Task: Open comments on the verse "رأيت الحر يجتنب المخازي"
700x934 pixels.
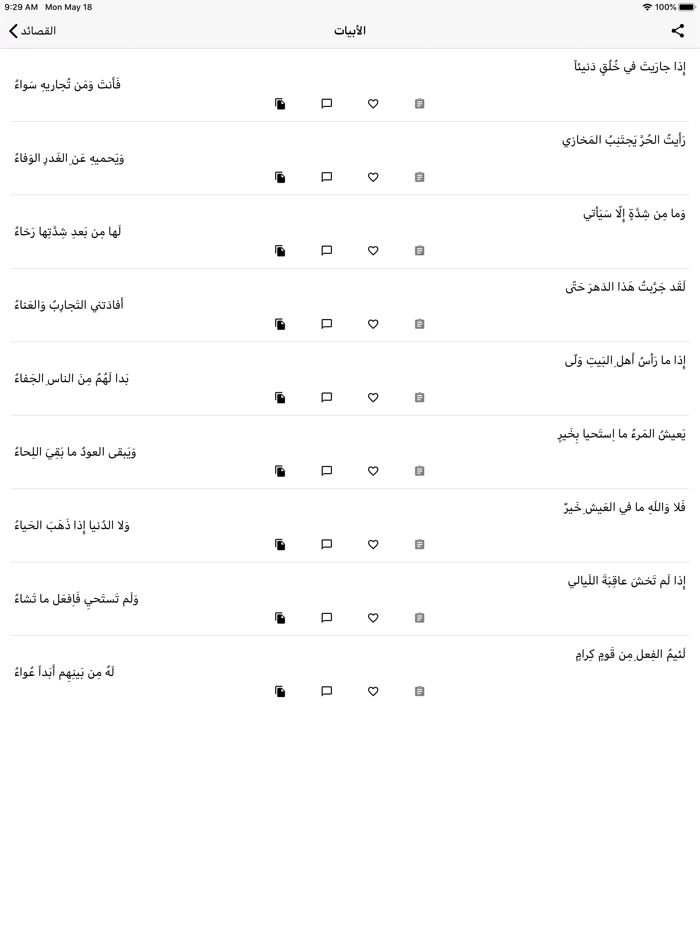Action: pyautogui.click(x=325, y=177)
